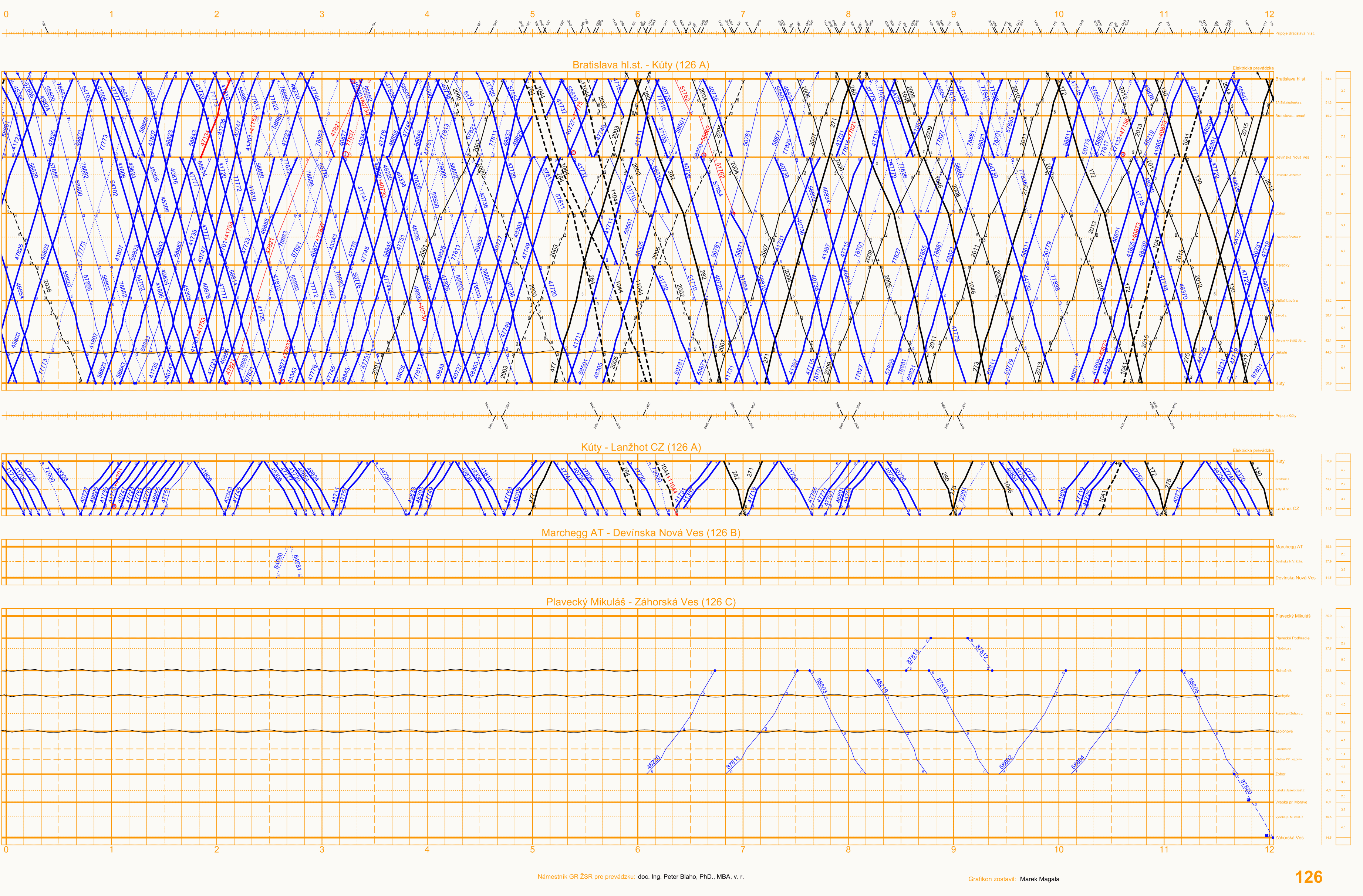Select 'Zohor' station label in the 126 C section
1363x896 pixels.
(1281, 774)
